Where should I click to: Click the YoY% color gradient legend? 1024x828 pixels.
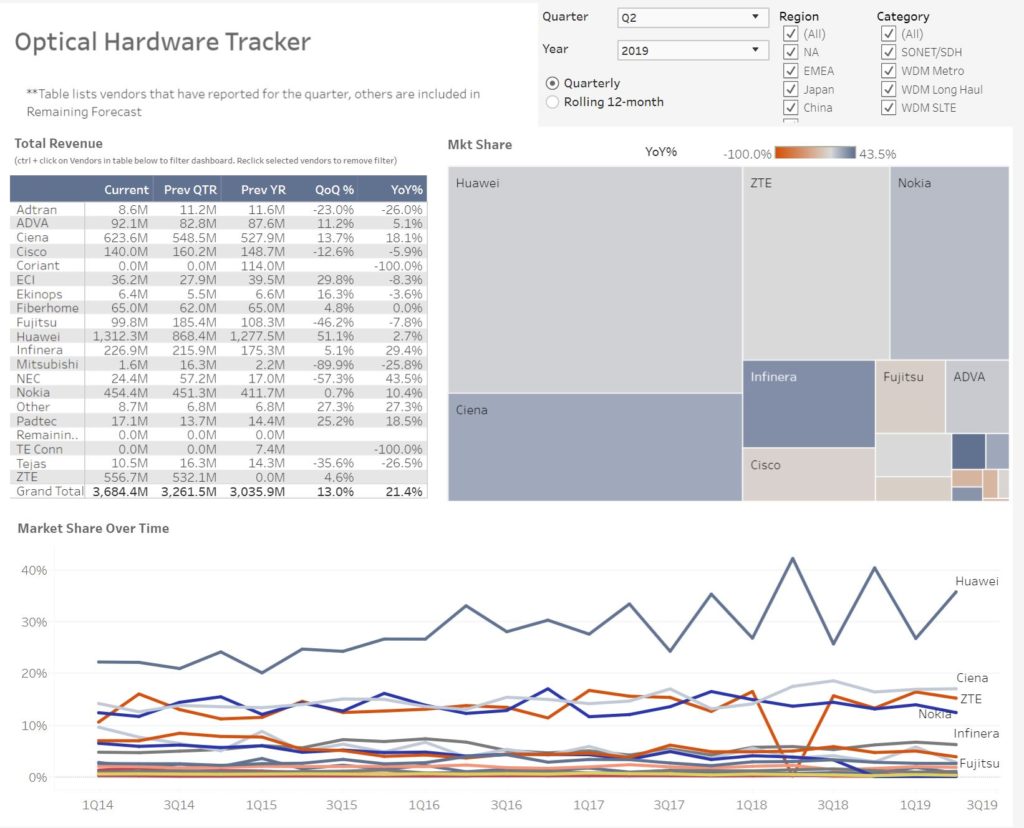(x=815, y=153)
